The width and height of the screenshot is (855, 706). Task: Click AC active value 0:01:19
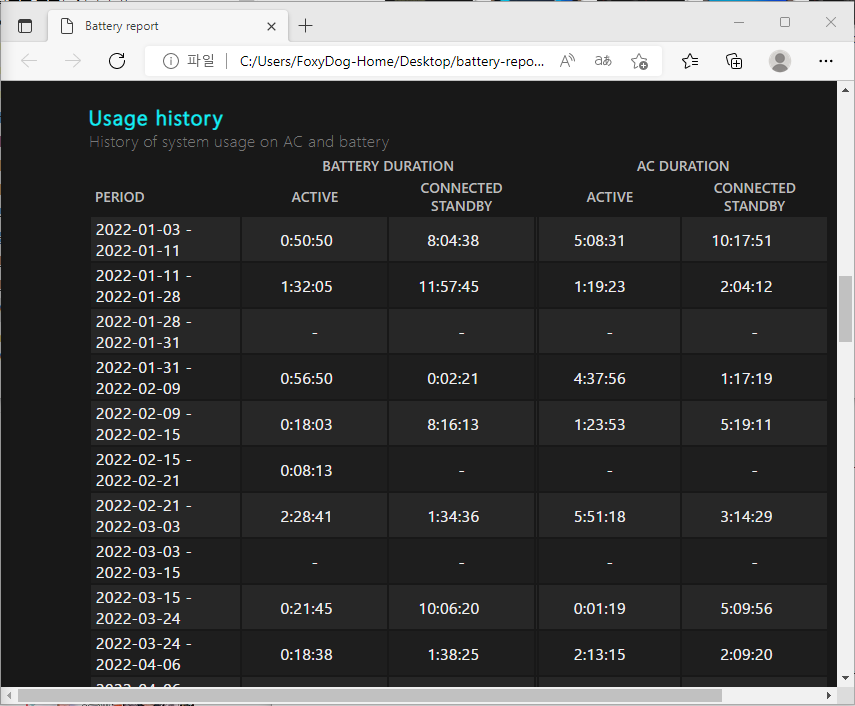point(599,608)
